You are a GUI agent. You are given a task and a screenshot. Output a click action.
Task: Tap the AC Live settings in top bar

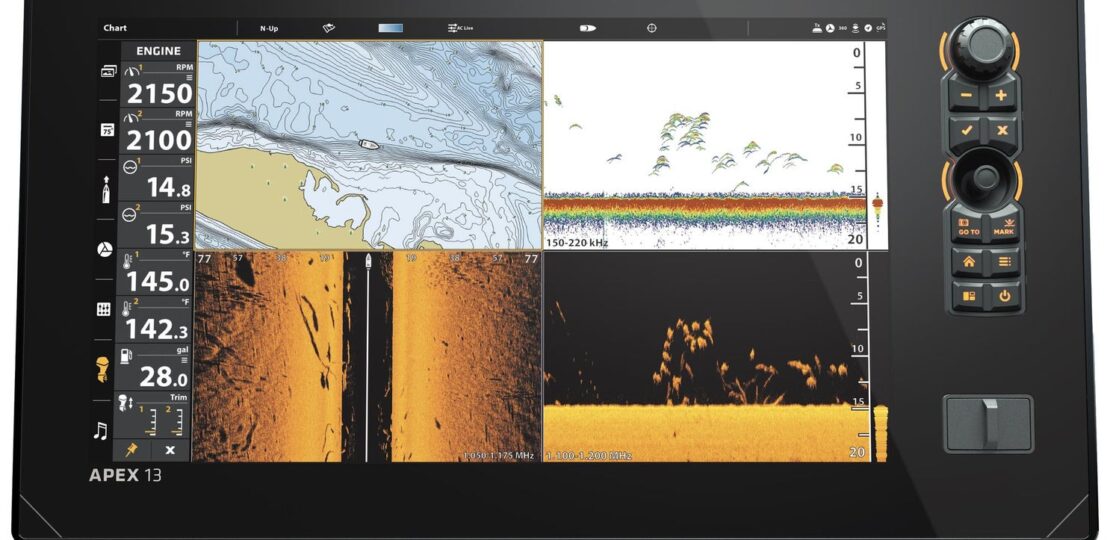click(x=460, y=28)
